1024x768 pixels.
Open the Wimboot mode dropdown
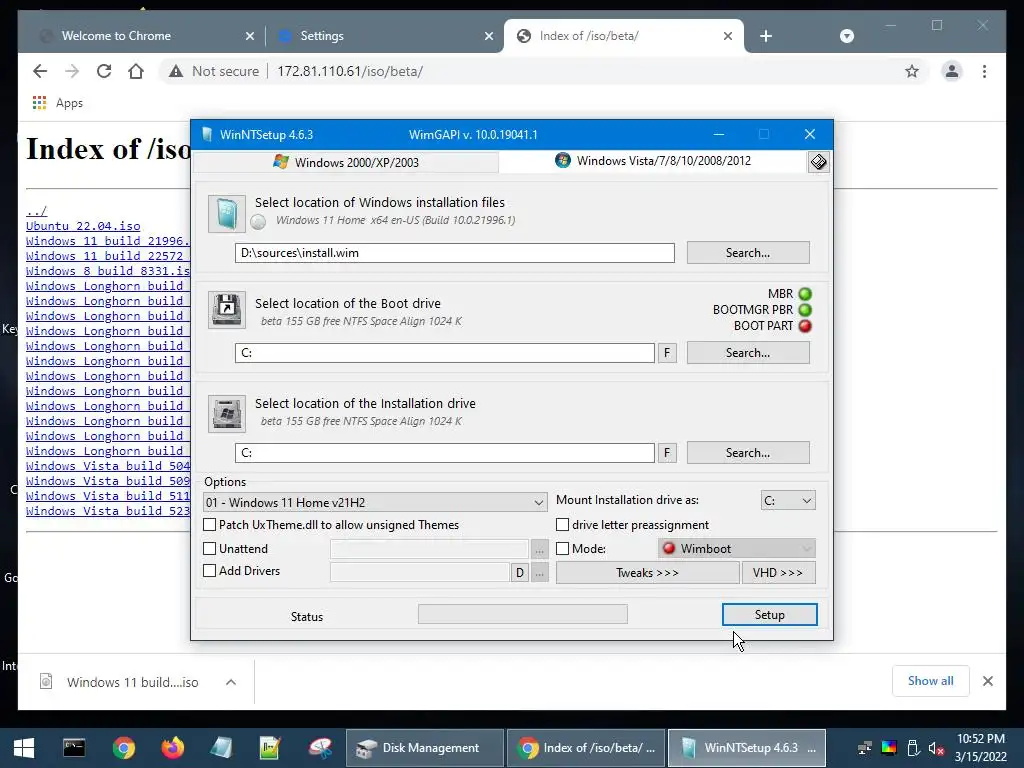point(737,549)
